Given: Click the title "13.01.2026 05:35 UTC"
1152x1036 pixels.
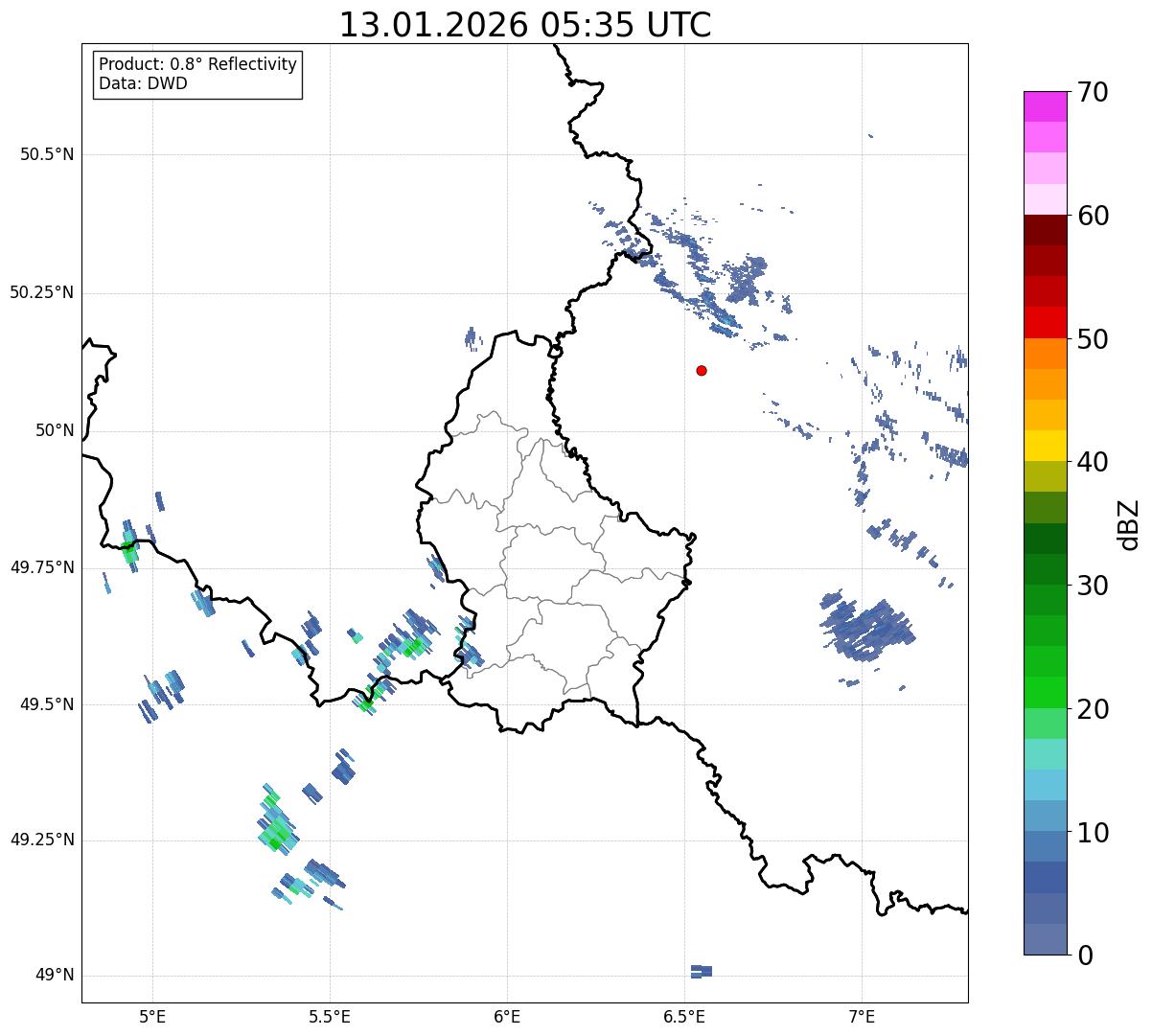Looking at the screenshot, I should (x=525, y=25).
